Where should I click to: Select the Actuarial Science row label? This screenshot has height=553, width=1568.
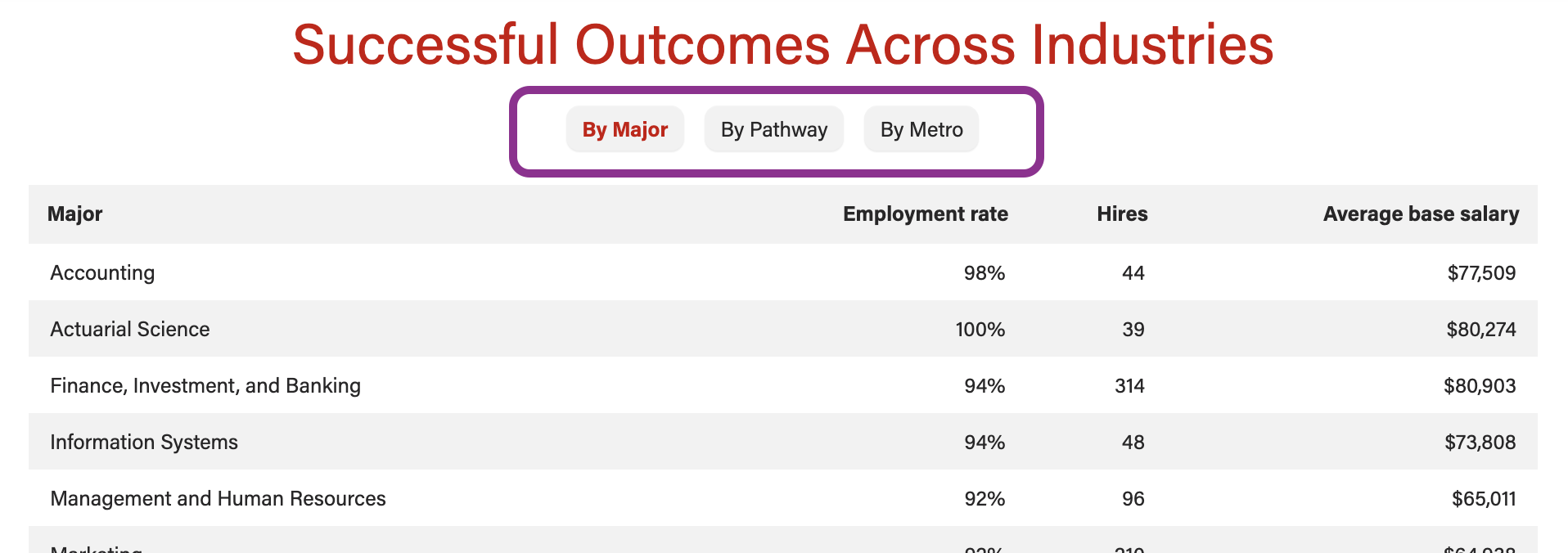pyautogui.click(x=129, y=329)
